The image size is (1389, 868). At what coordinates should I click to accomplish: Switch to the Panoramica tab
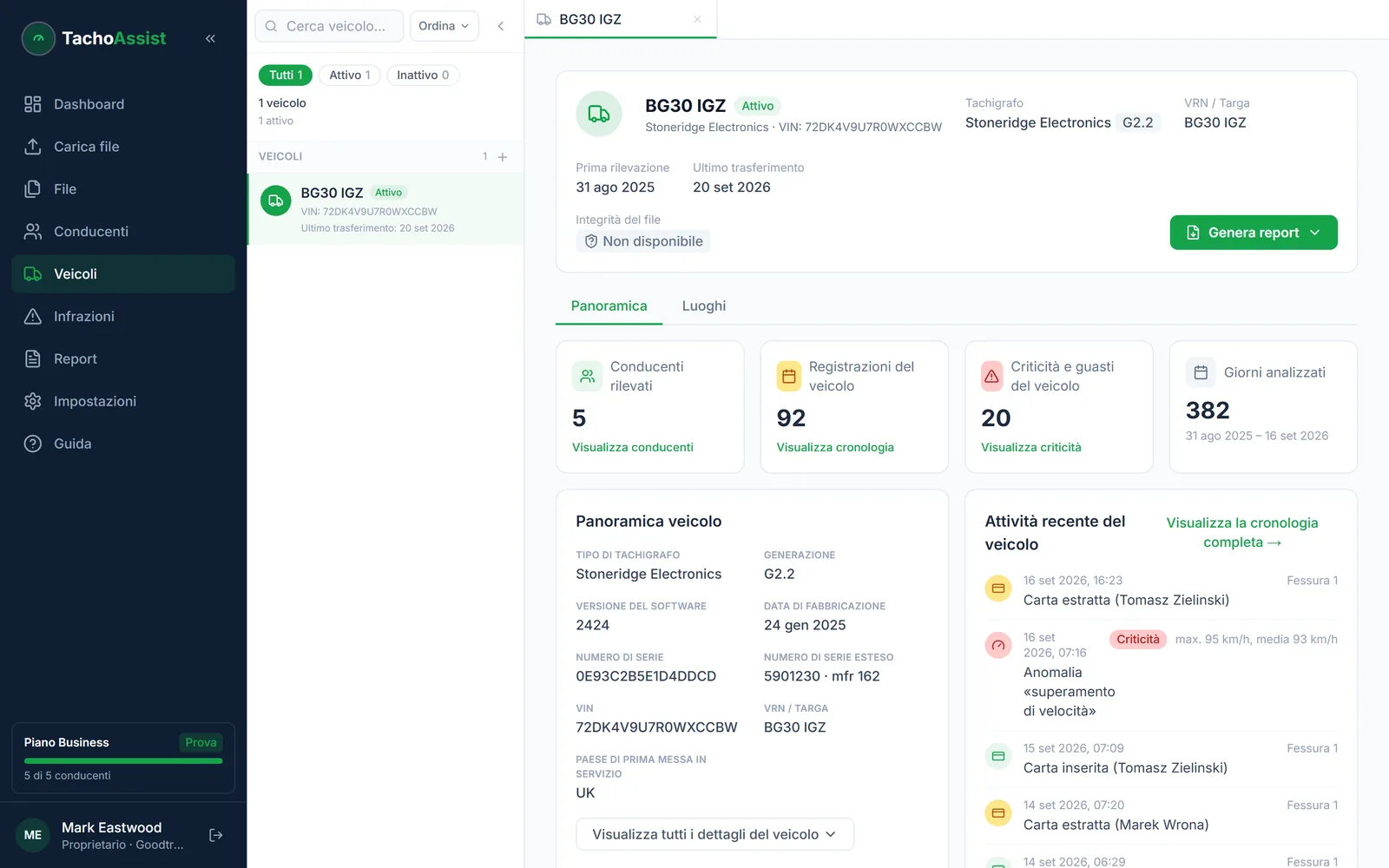tap(609, 306)
